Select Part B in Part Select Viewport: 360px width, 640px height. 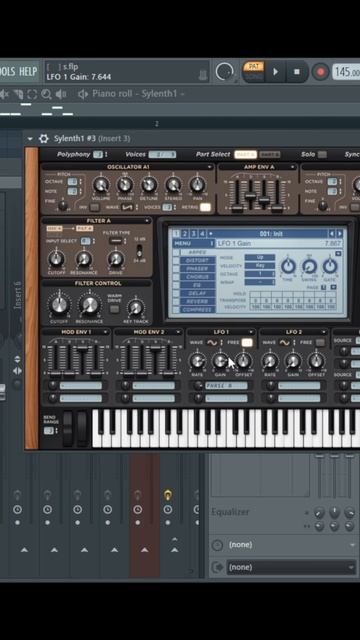(x=269, y=154)
